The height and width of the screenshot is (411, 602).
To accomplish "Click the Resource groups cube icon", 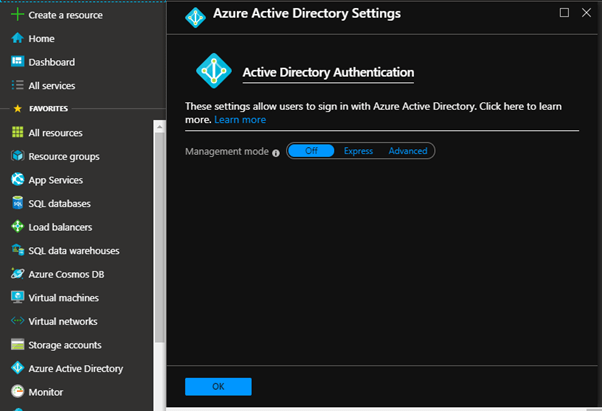I will point(17,156).
